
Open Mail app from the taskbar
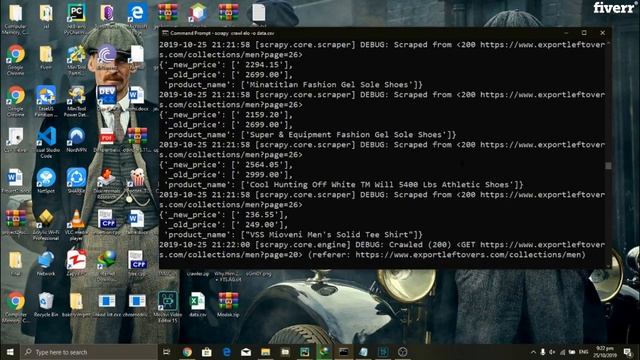tap(246, 352)
